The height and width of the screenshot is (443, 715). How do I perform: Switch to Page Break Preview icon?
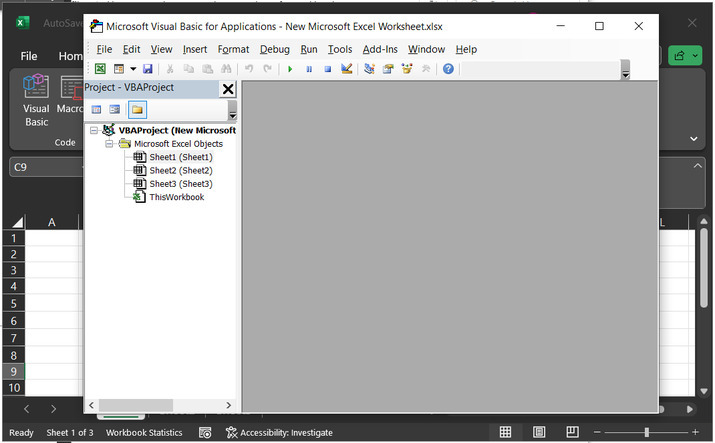pos(572,432)
